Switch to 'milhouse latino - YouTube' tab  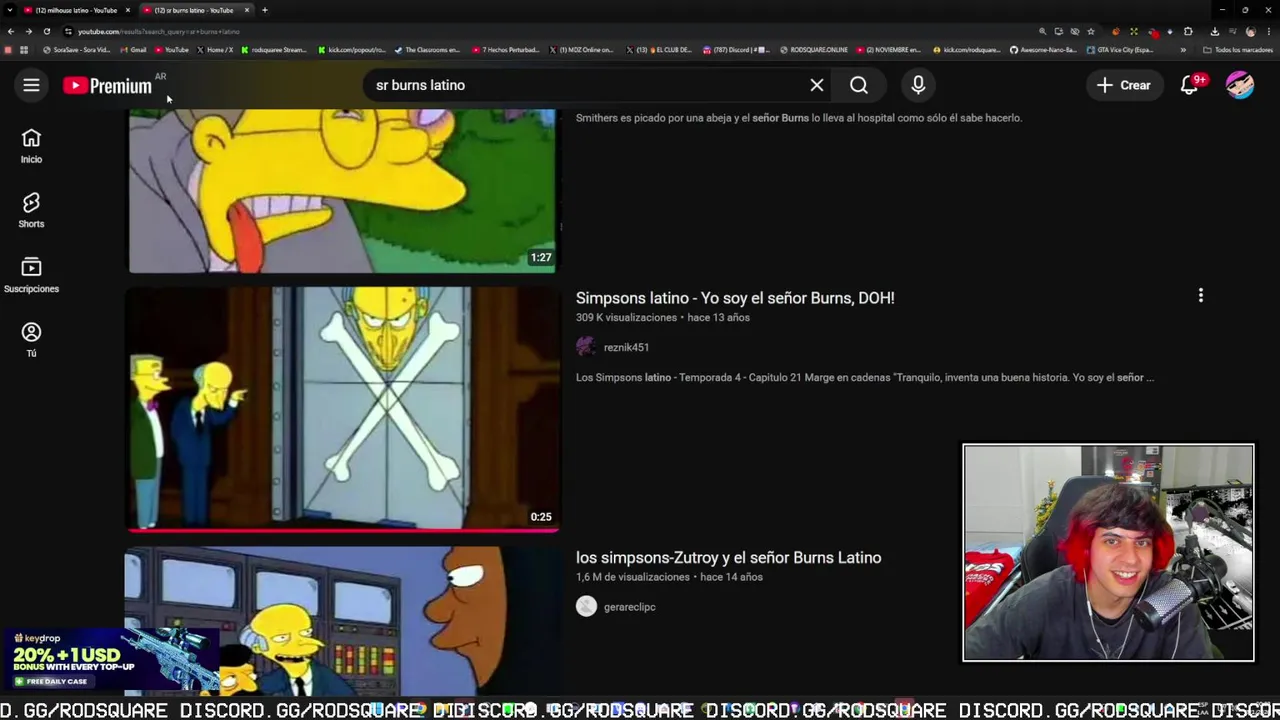click(76, 10)
